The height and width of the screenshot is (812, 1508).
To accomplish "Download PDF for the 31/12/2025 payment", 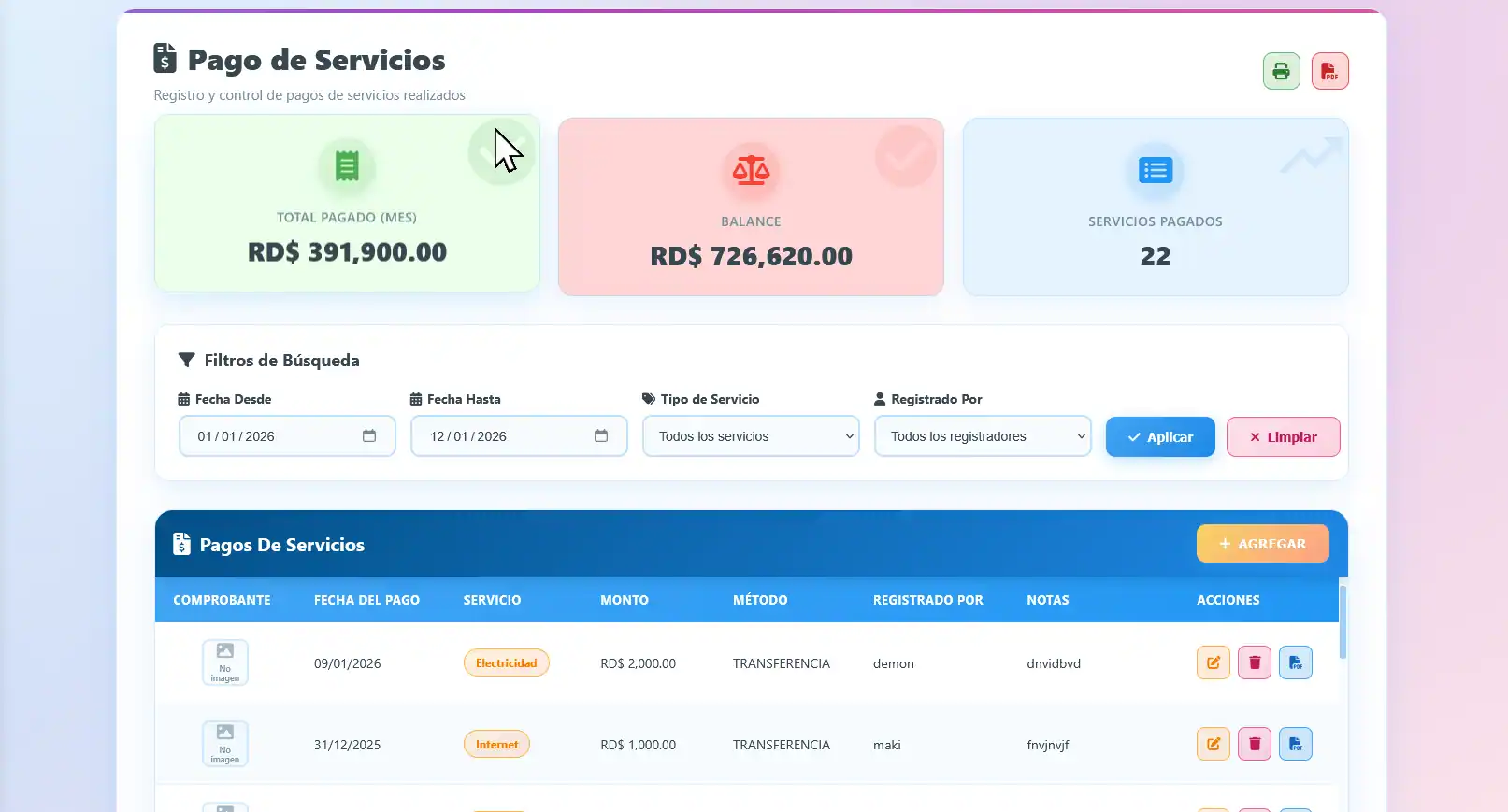I will [x=1296, y=744].
